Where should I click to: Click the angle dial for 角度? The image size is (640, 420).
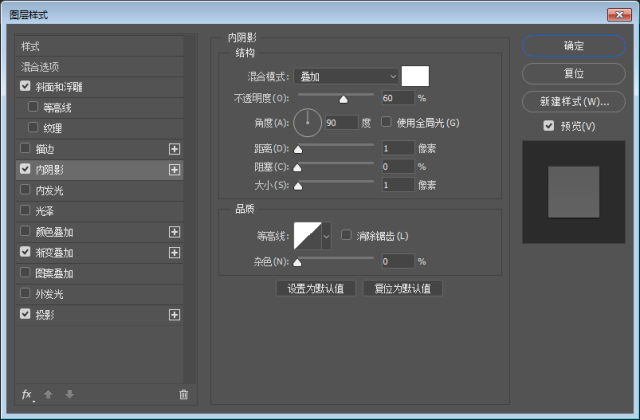point(307,122)
